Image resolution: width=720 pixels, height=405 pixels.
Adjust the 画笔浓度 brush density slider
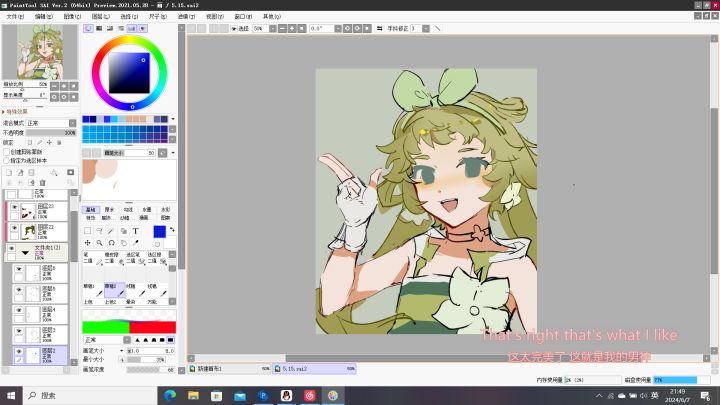[x=151, y=370]
